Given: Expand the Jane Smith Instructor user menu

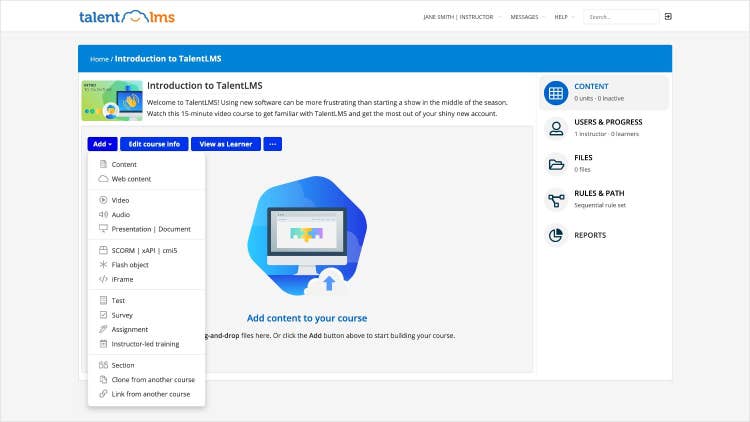Looking at the screenshot, I should pyautogui.click(x=462, y=17).
